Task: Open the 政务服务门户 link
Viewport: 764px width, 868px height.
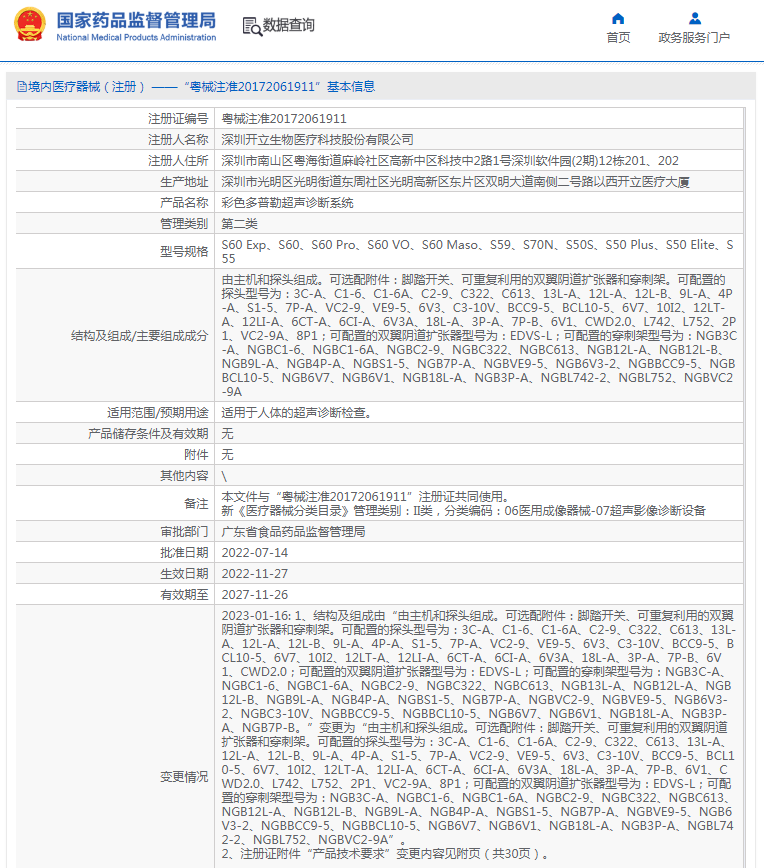Action: click(x=694, y=38)
